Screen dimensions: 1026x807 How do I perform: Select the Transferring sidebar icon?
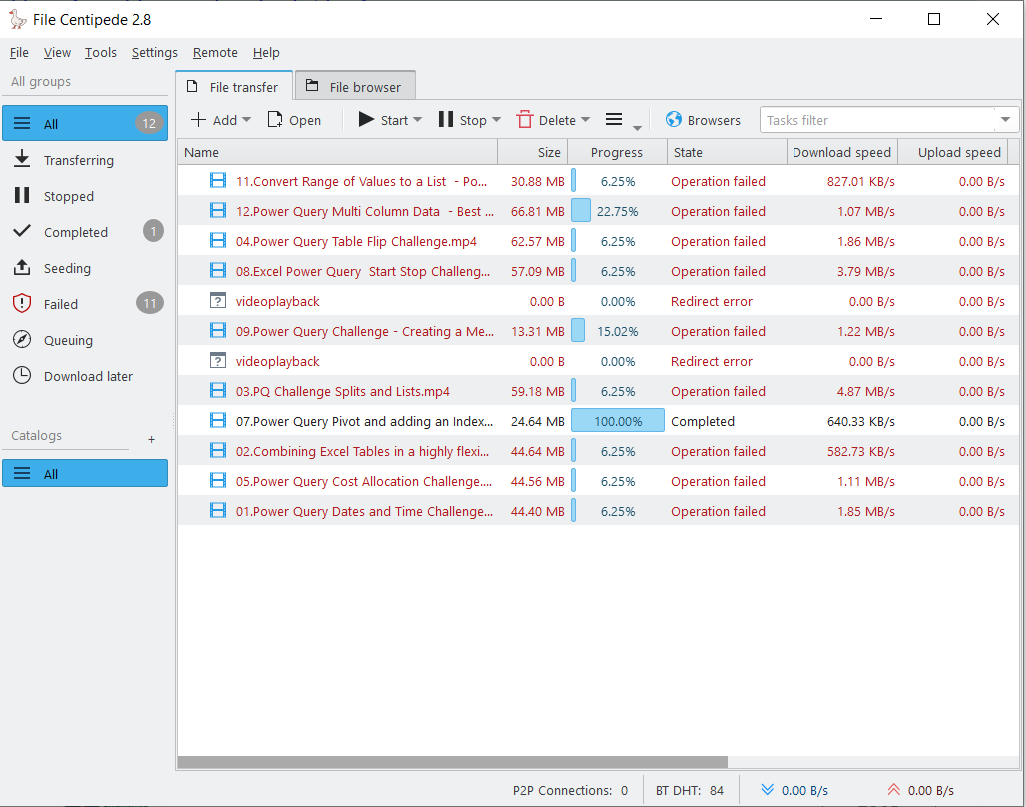[x=21, y=159]
